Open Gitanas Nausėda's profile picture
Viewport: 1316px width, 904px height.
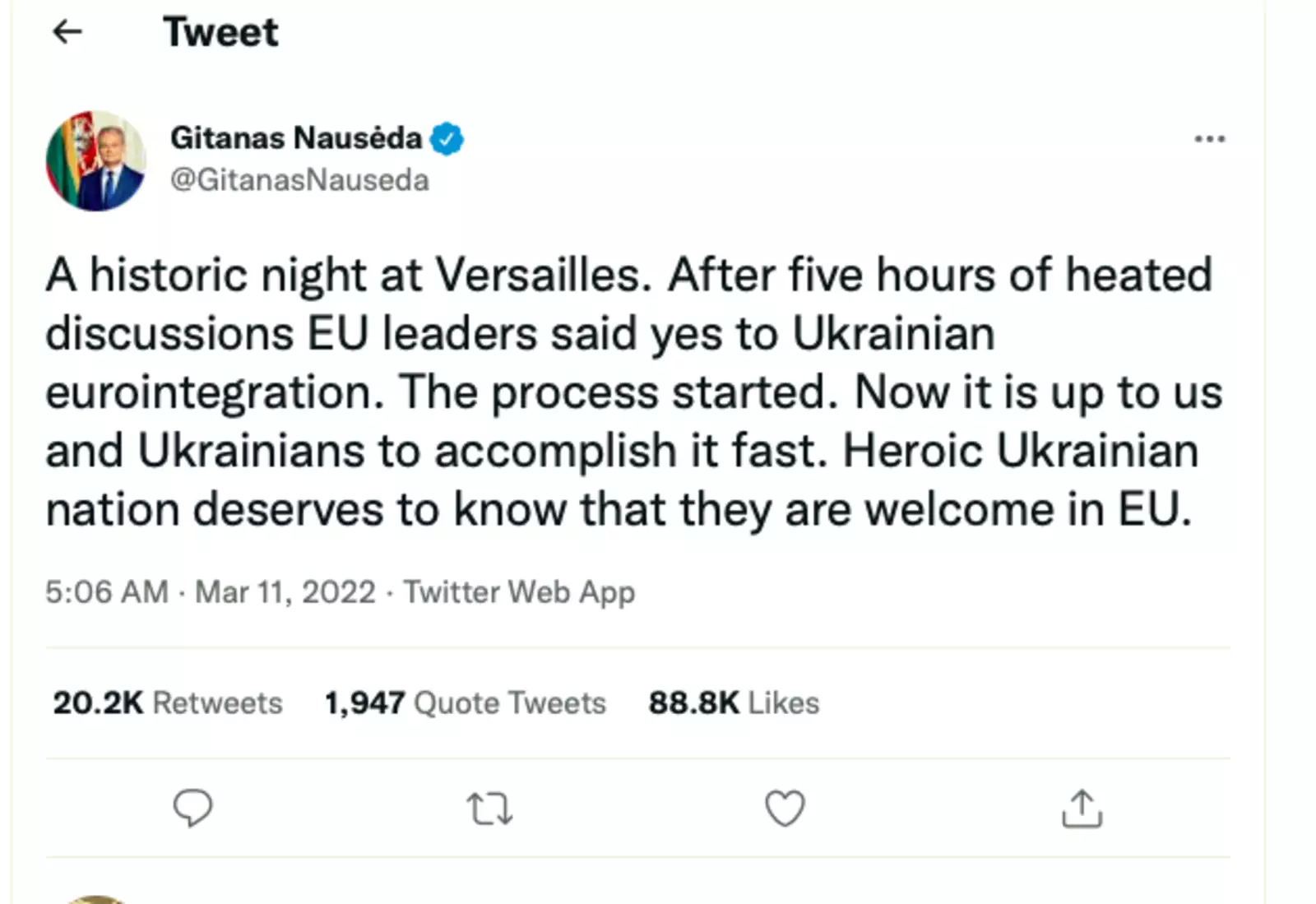96,161
